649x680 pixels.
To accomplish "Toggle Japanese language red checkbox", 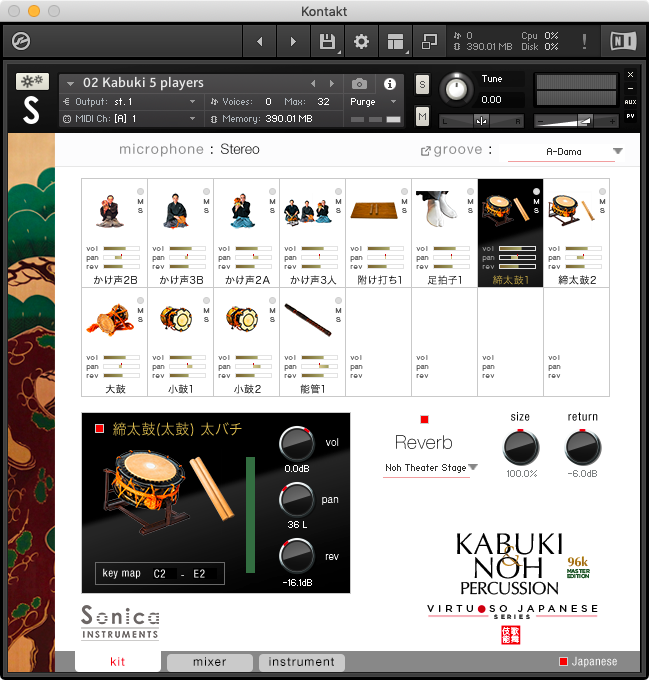I will point(563,661).
